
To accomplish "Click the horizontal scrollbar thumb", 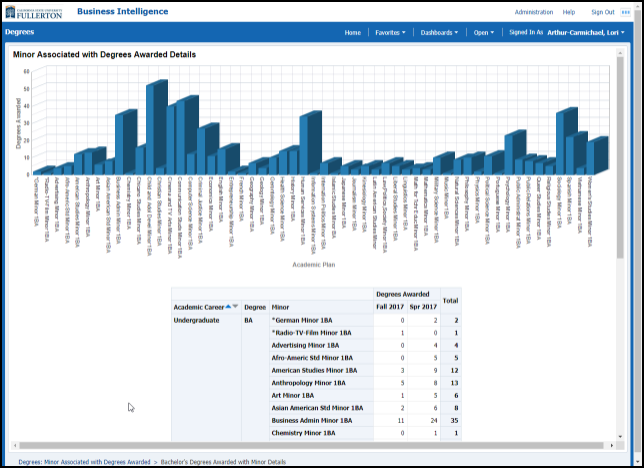I will coord(311,445).
